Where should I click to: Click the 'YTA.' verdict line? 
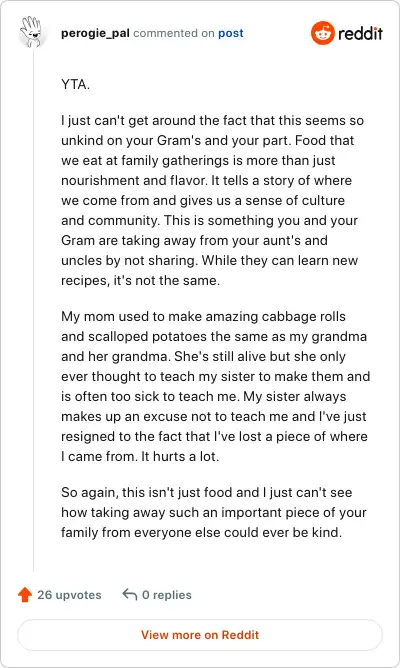75,84
